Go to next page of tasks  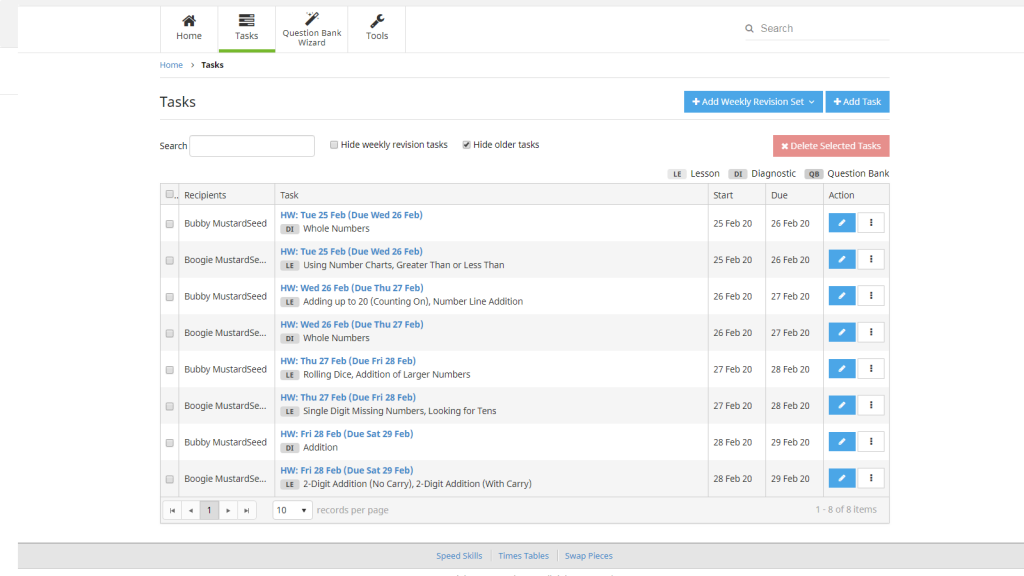[x=228, y=510]
